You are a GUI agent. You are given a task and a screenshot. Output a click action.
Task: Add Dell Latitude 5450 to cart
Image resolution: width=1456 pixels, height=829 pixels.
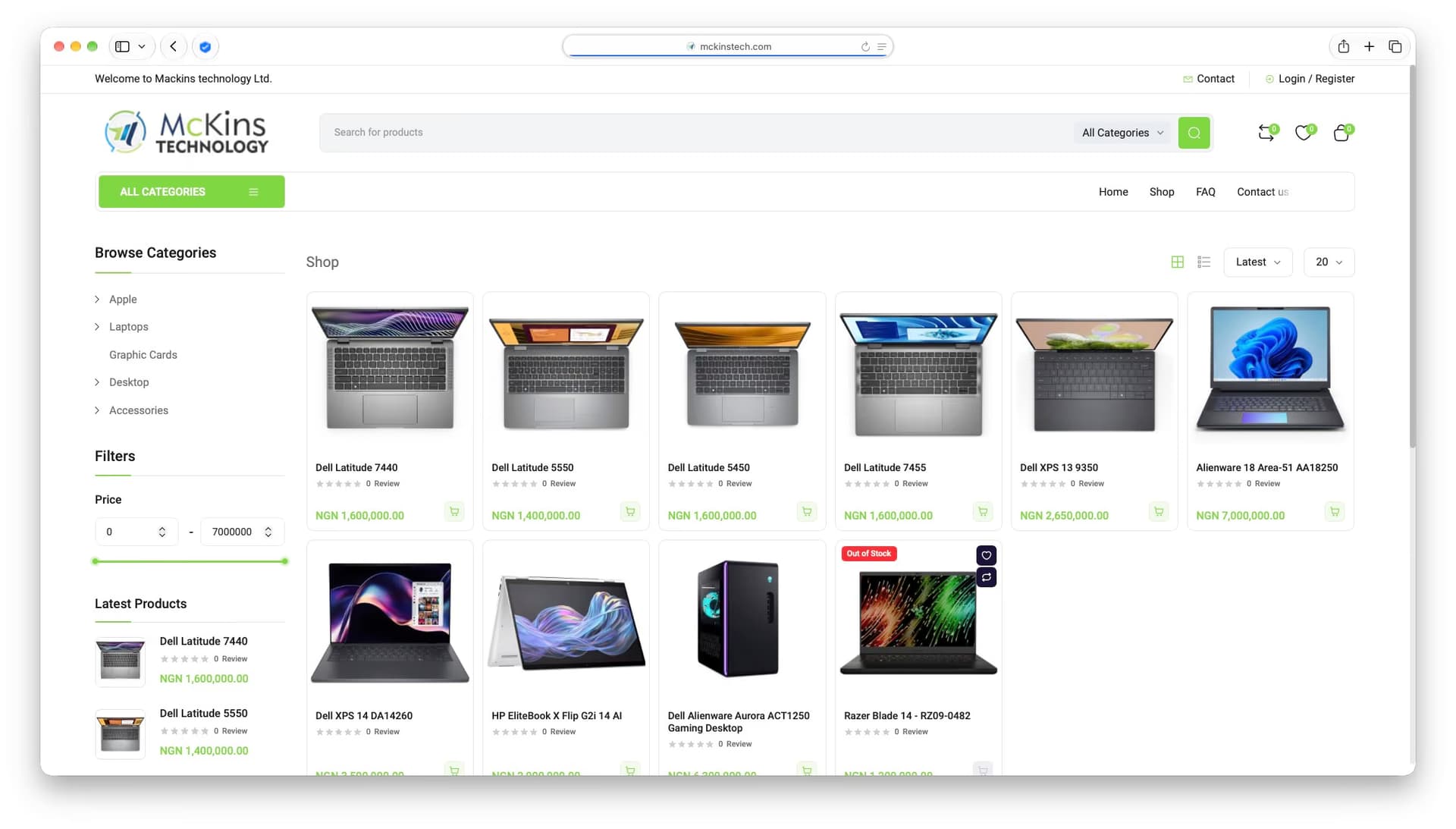pos(807,511)
